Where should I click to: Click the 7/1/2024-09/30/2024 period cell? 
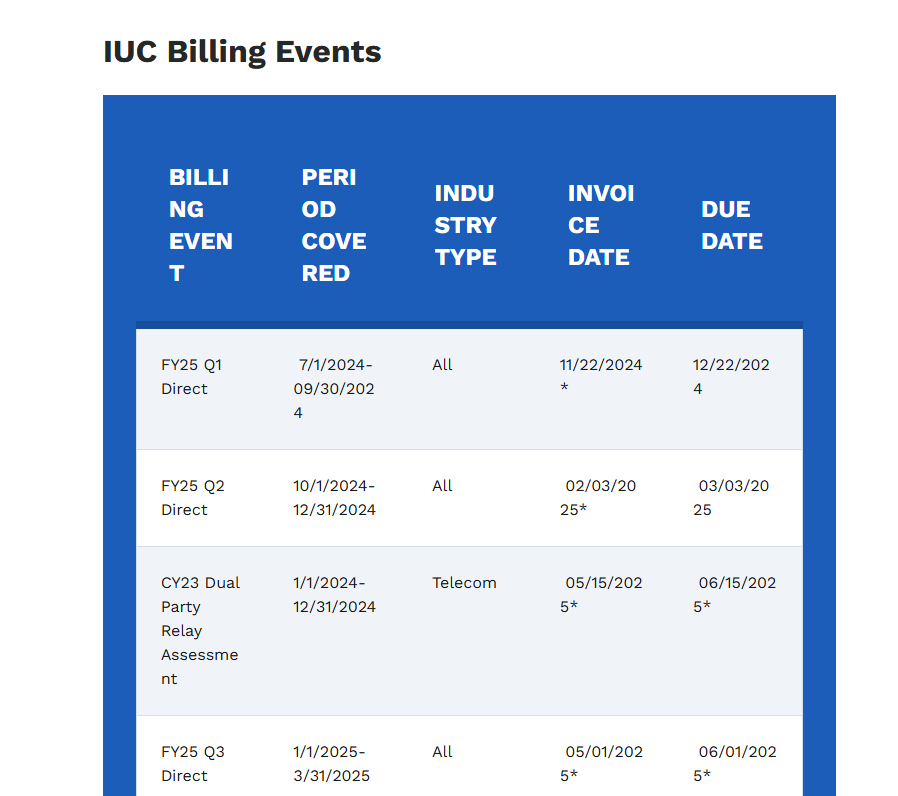tap(334, 389)
